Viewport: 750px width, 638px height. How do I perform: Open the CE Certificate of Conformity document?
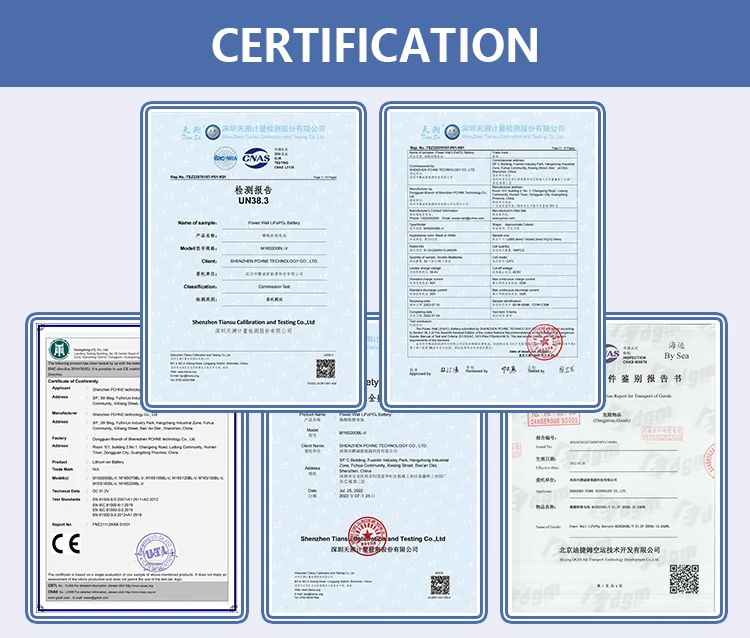tap(136, 468)
